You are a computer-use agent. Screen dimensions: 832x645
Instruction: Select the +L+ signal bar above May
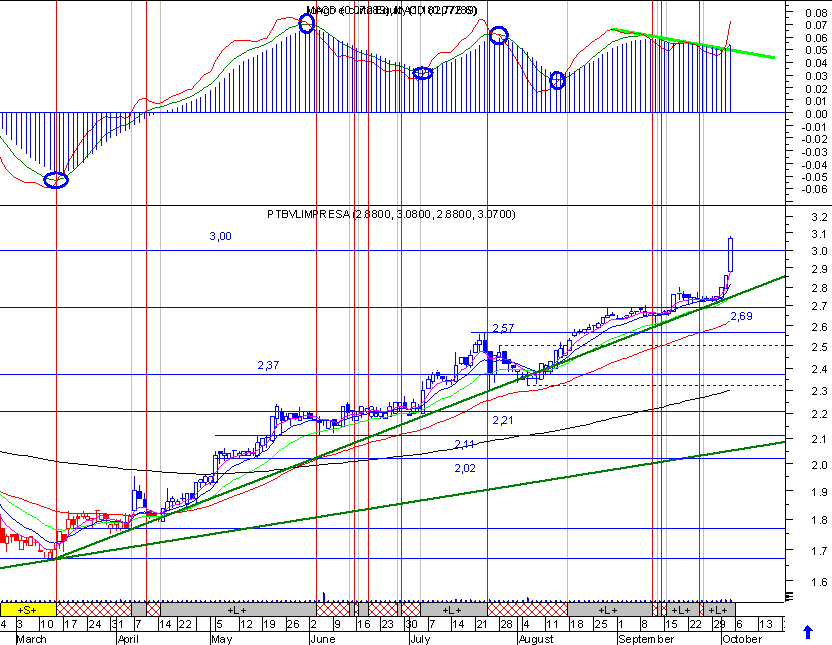[x=238, y=609]
